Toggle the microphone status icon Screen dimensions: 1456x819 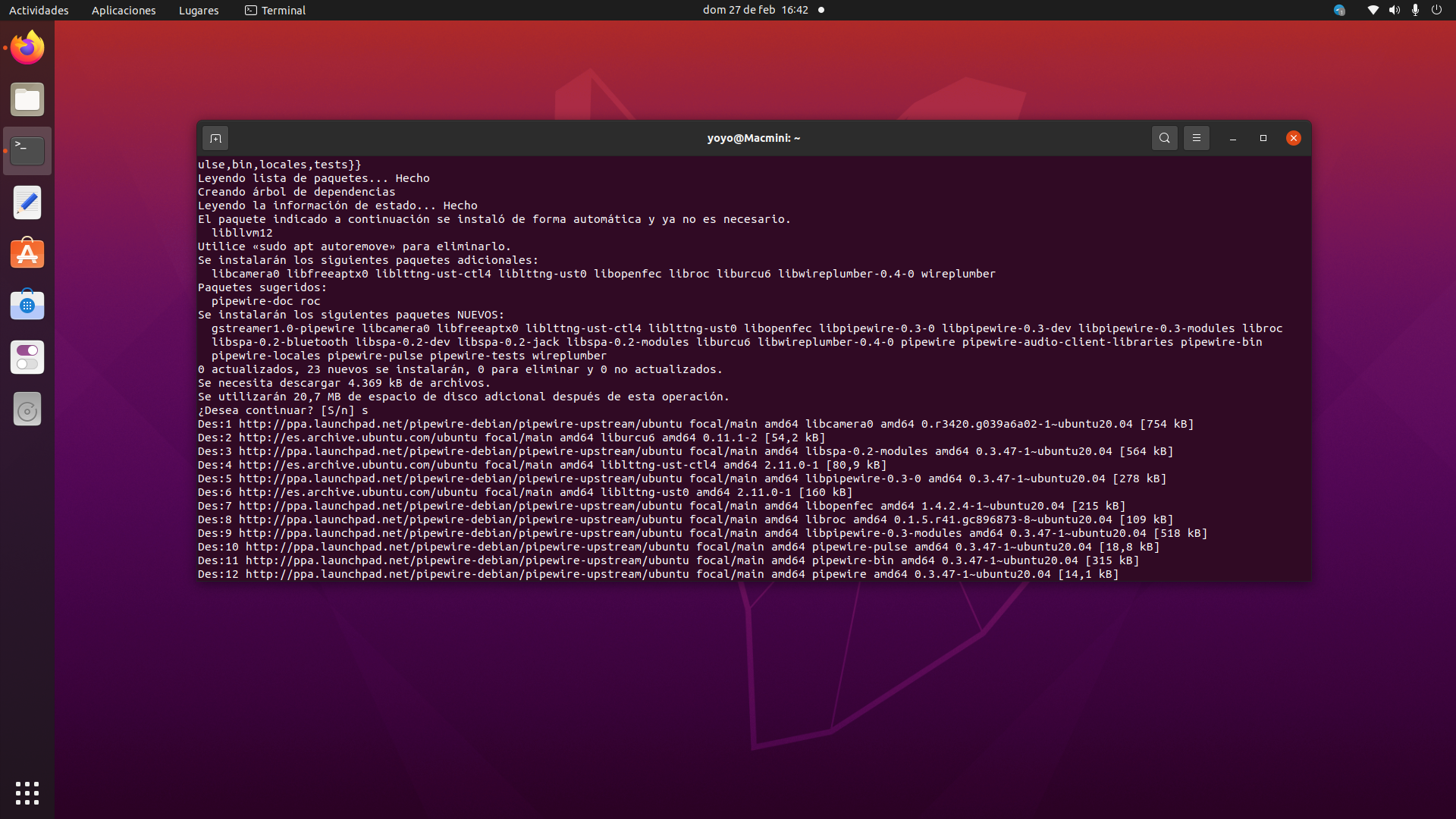tap(1414, 10)
